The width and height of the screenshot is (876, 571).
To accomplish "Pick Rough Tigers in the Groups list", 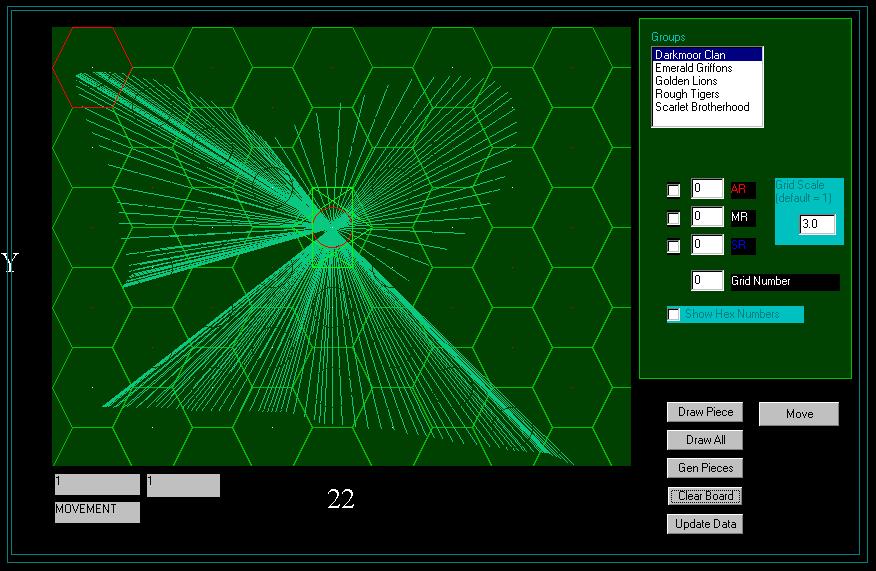I will [706, 94].
